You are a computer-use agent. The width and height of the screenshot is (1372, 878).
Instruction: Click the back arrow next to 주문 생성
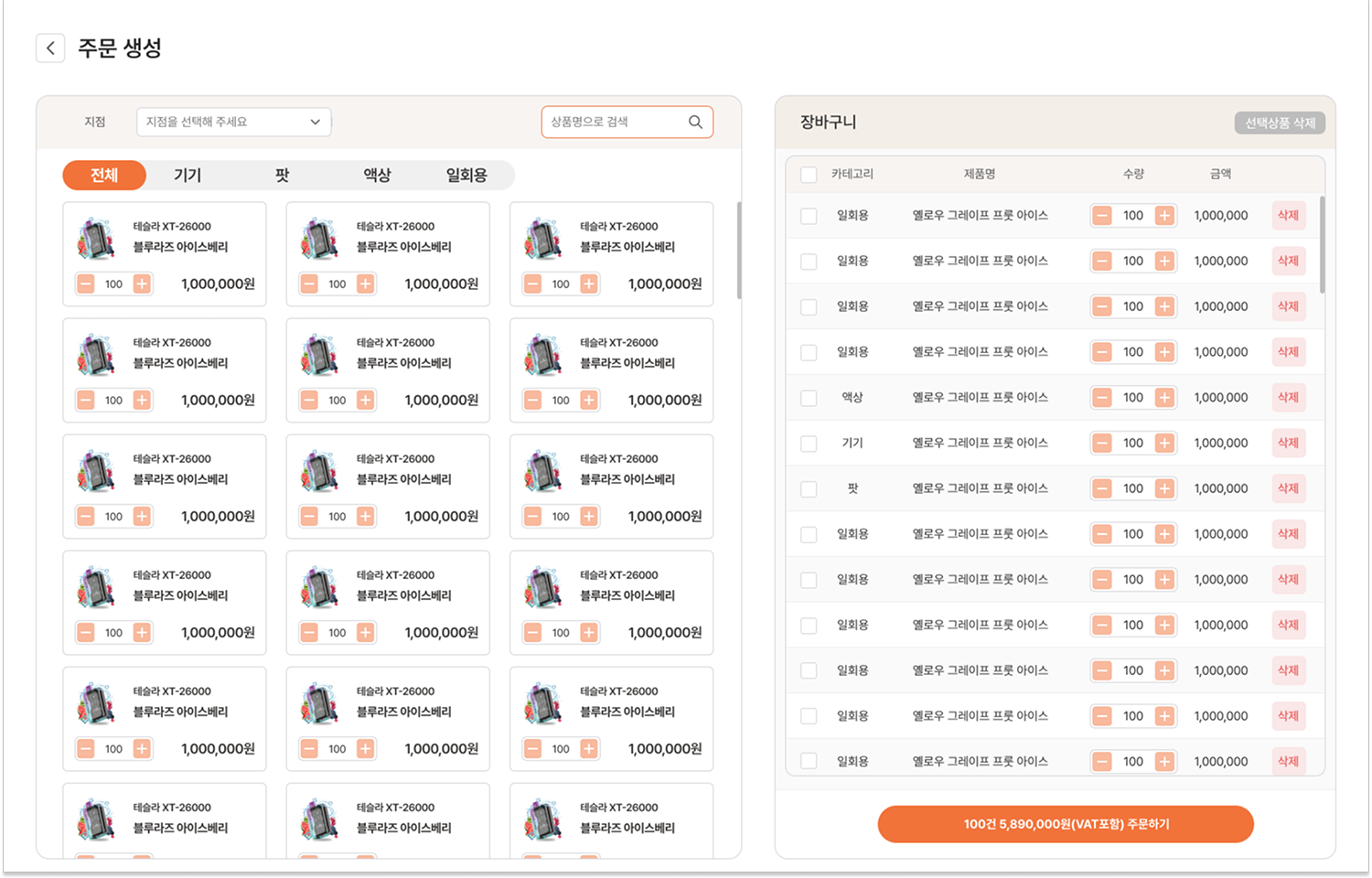[50, 48]
